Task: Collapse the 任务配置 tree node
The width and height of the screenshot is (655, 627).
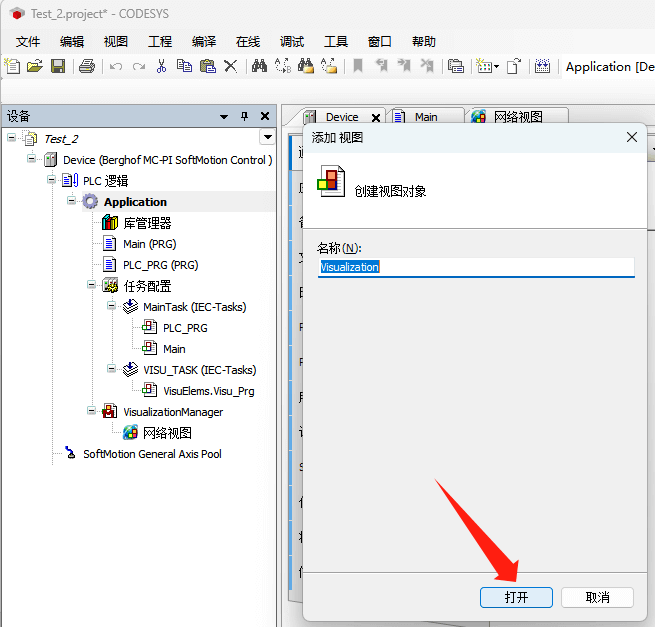Action: 92,286
